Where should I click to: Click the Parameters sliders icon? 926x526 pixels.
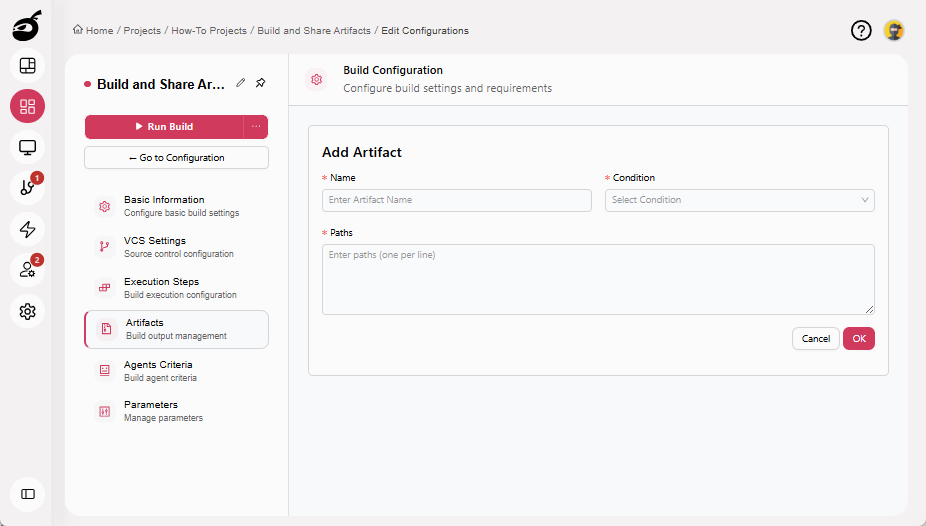click(x=105, y=411)
